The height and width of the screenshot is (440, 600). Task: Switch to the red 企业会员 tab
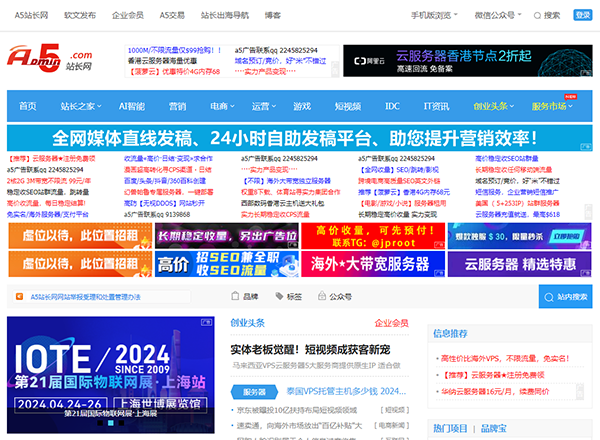point(391,323)
